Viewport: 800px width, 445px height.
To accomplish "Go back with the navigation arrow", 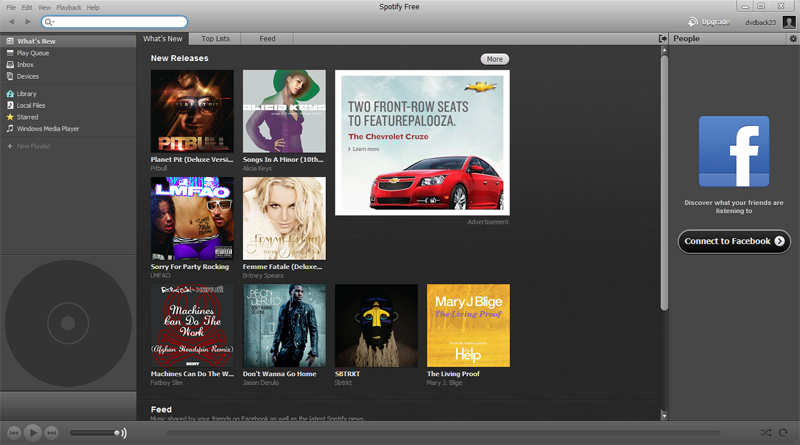I will 11,22.
